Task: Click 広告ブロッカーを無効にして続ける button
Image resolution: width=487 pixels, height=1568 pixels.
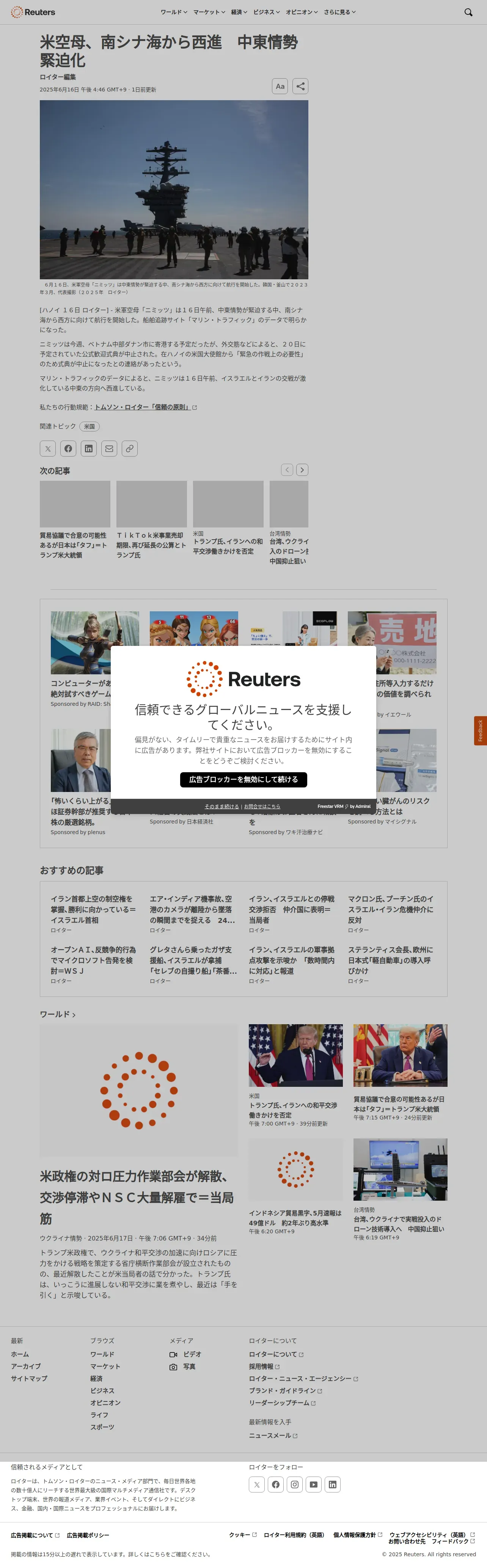Action: click(x=243, y=780)
